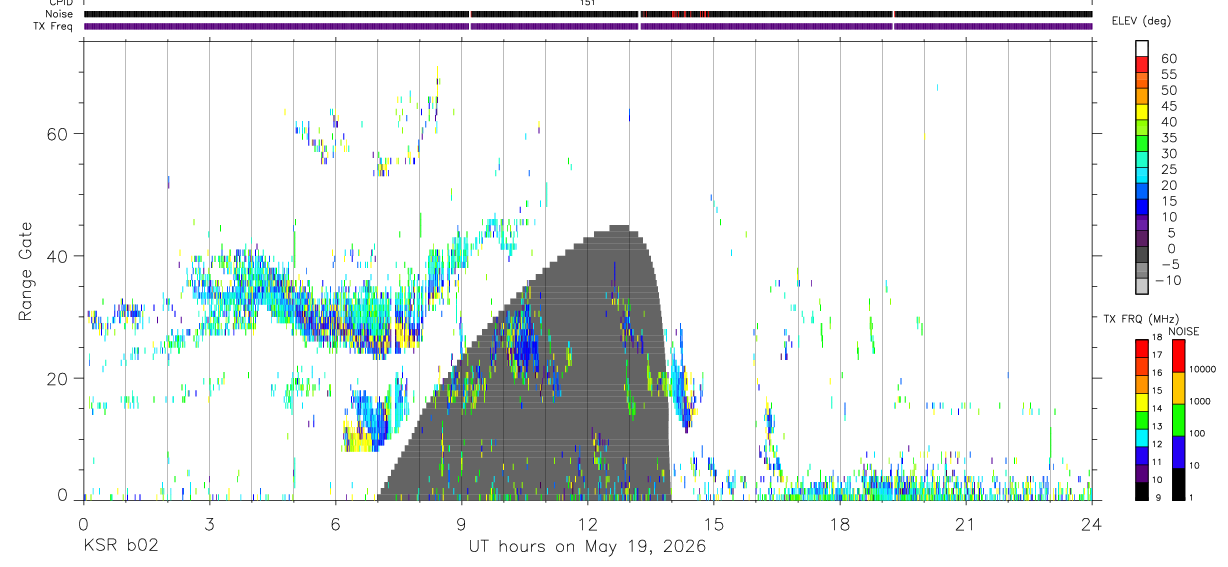
Task: Click the '45' label on the ELEV scale
Action: [x=1167, y=106]
